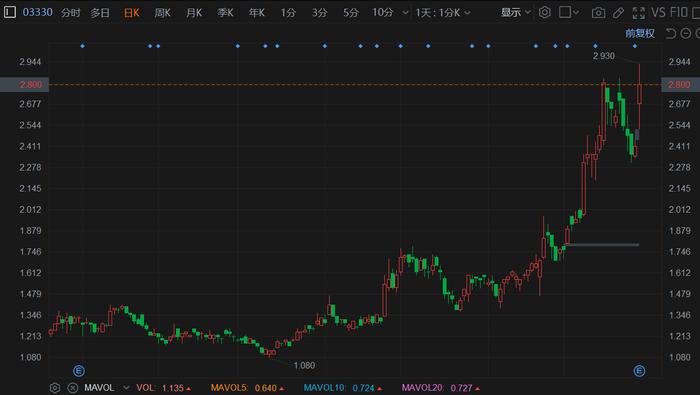Enter fullscreen chart mode icon
Screen dimensions: 700x395
point(639,13)
